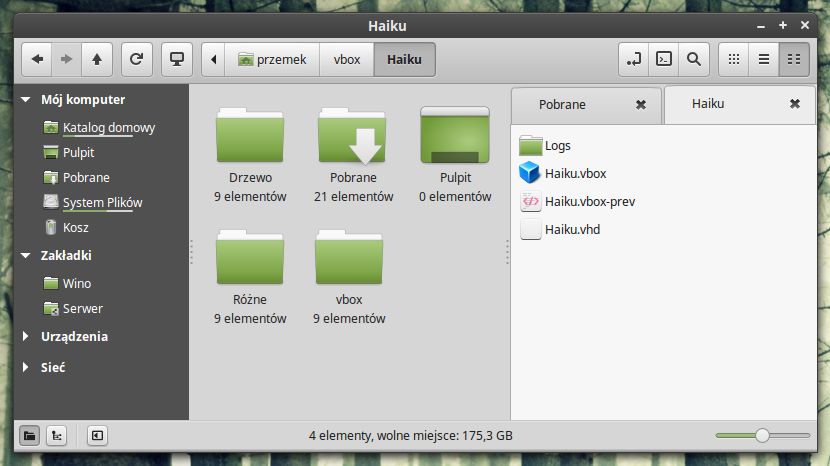Select the Drzewo folder icon
Screen dimensions: 830x466
[x=250, y=136]
